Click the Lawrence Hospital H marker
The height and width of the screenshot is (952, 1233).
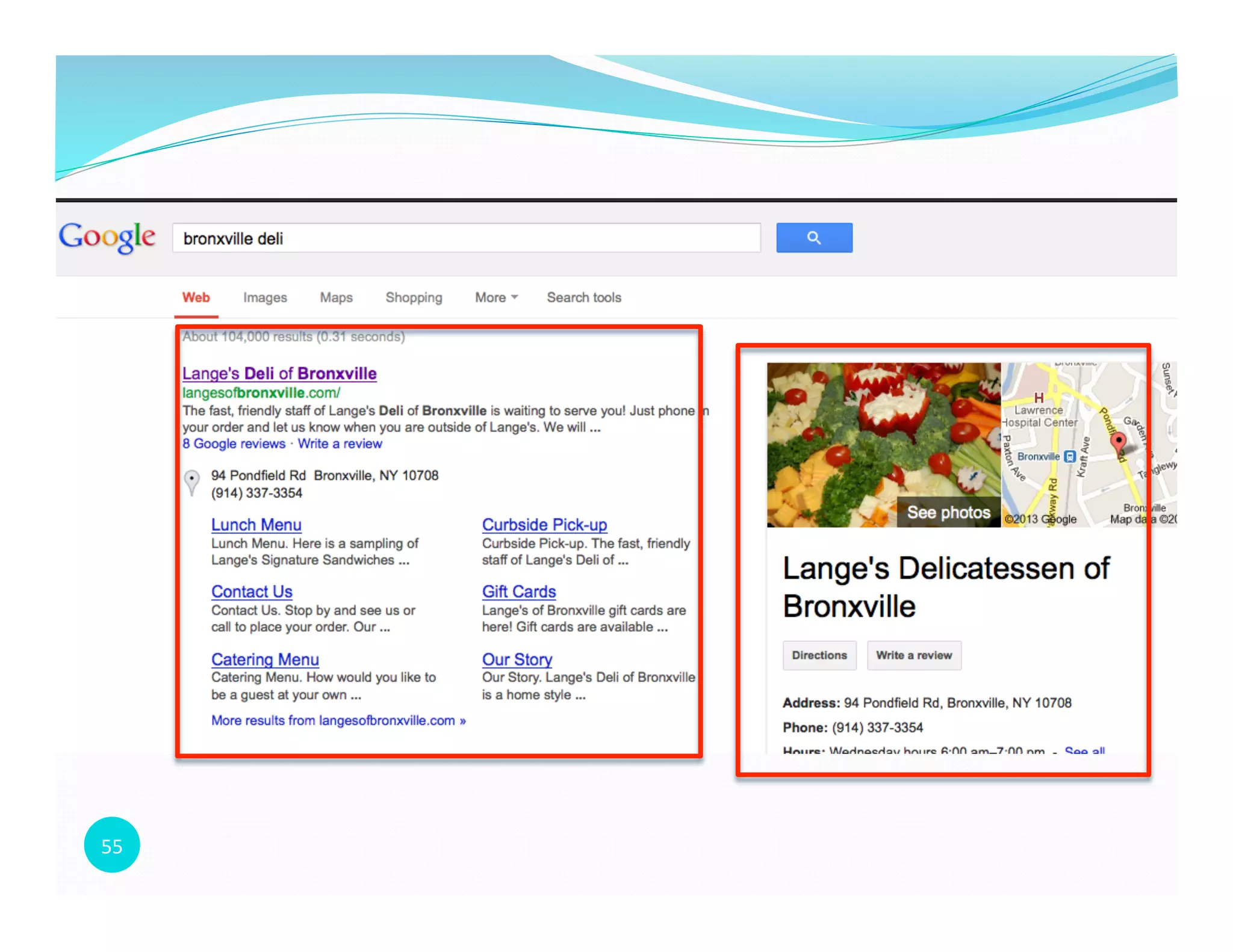pos(1039,398)
